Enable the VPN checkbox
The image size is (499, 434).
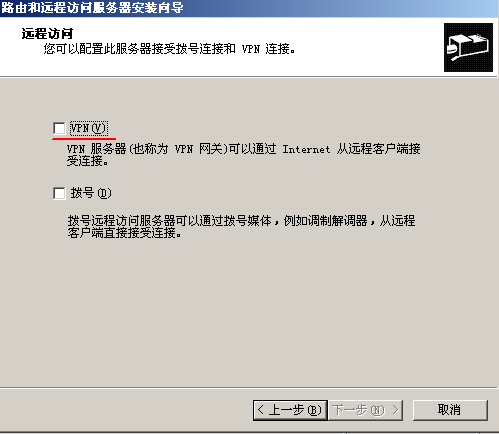click(59, 128)
